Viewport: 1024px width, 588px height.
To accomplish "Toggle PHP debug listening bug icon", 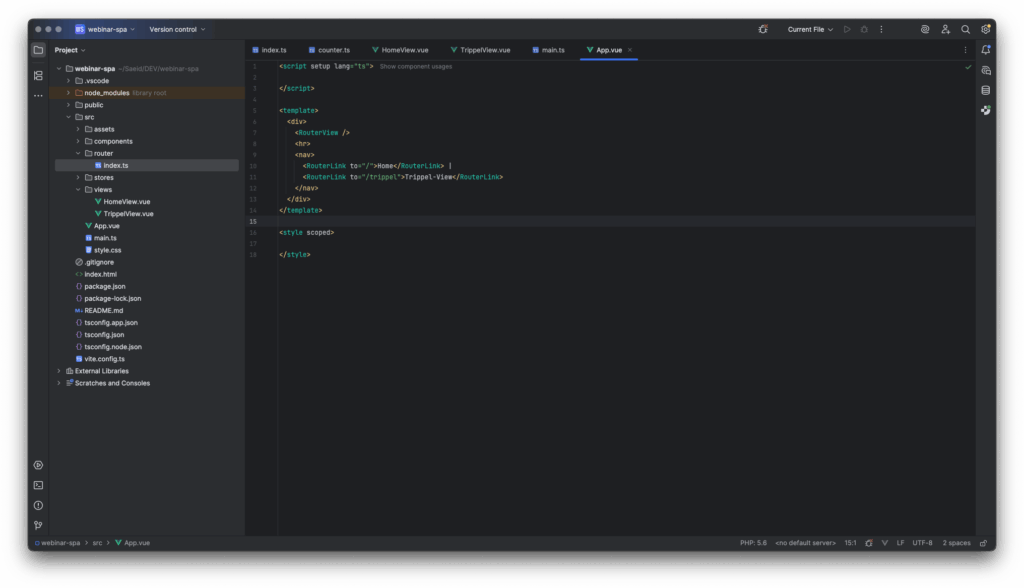I will pyautogui.click(x=763, y=29).
